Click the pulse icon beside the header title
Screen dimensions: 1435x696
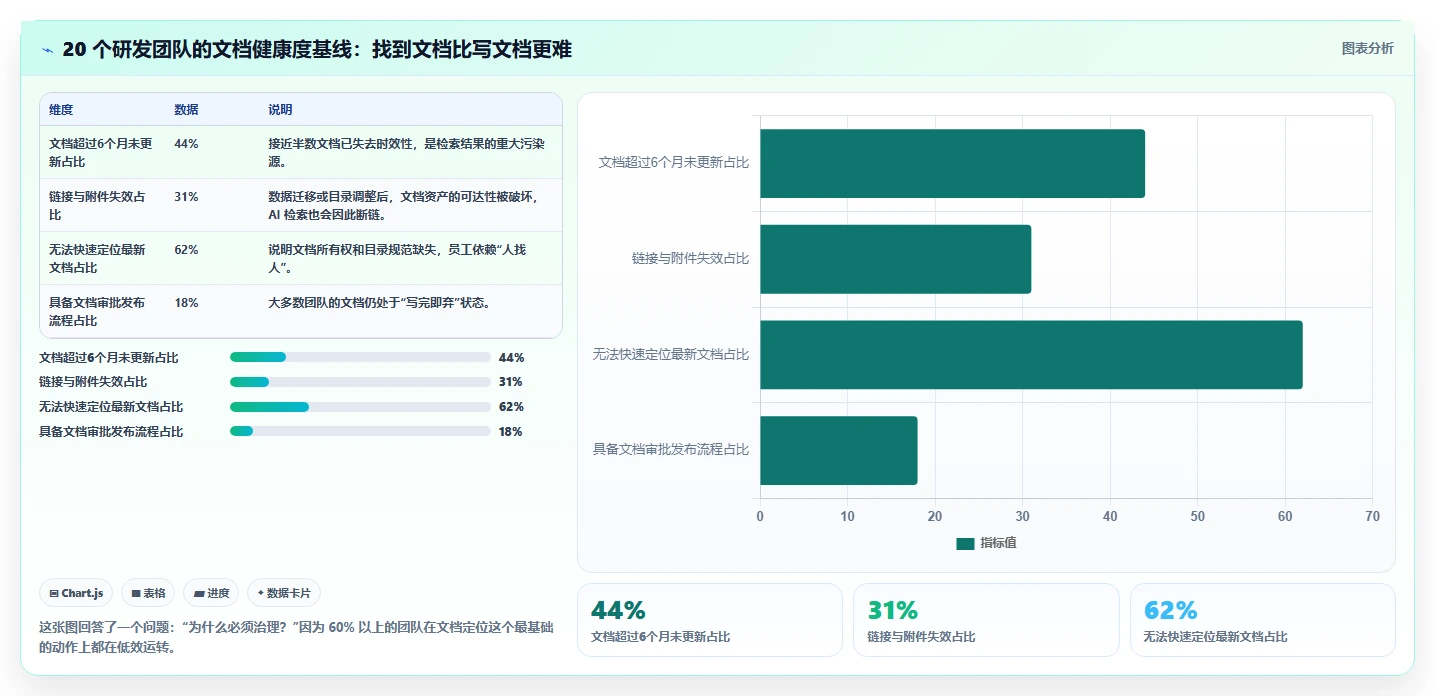pyautogui.click(x=47, y=50)
